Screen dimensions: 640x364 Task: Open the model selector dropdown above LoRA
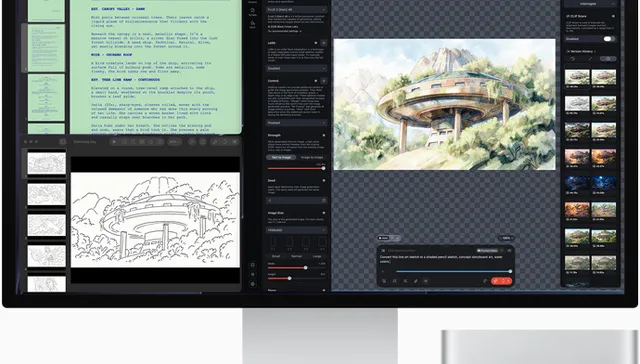tap(296, 9)
